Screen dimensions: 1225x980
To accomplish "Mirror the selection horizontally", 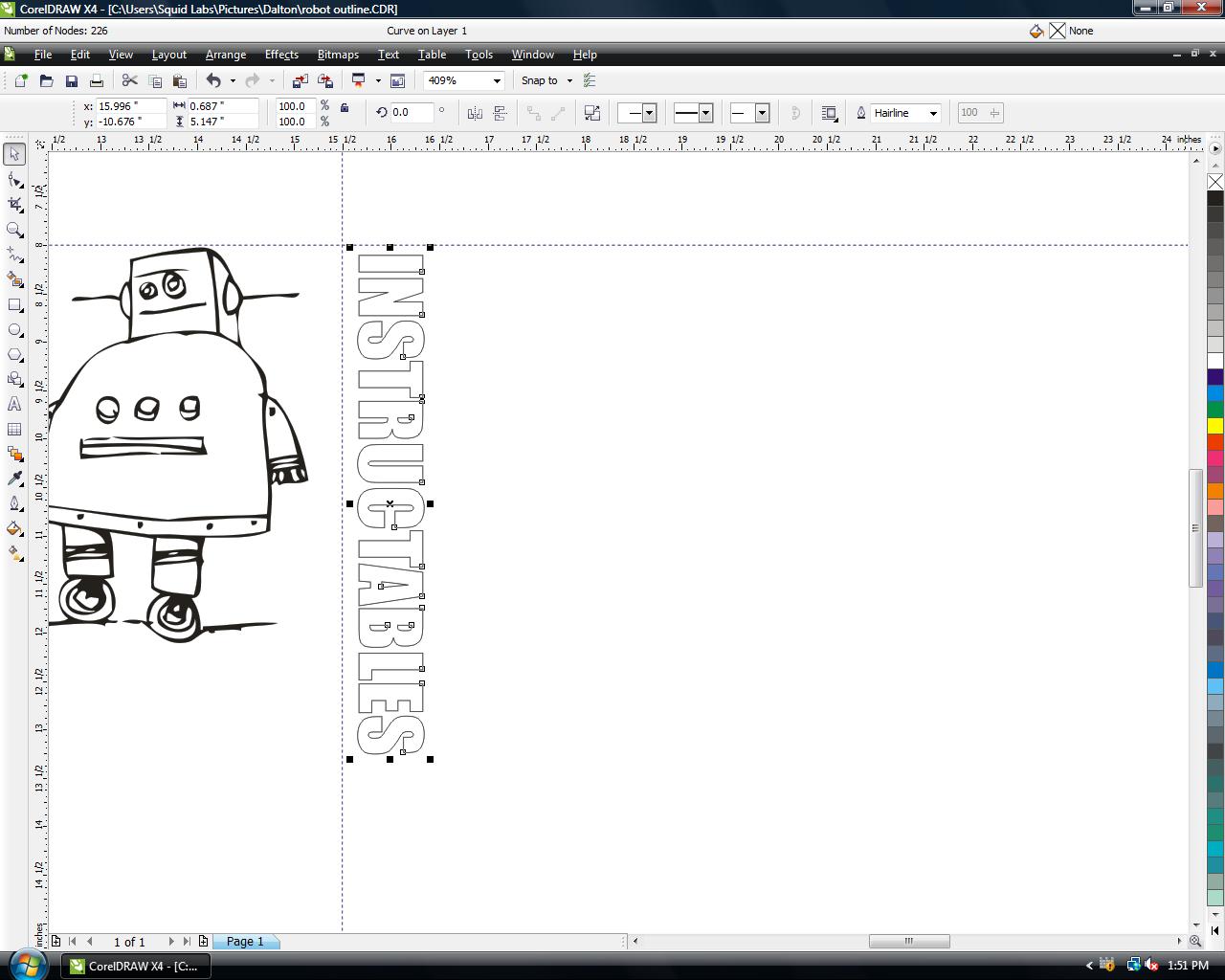I will (475, 113).
